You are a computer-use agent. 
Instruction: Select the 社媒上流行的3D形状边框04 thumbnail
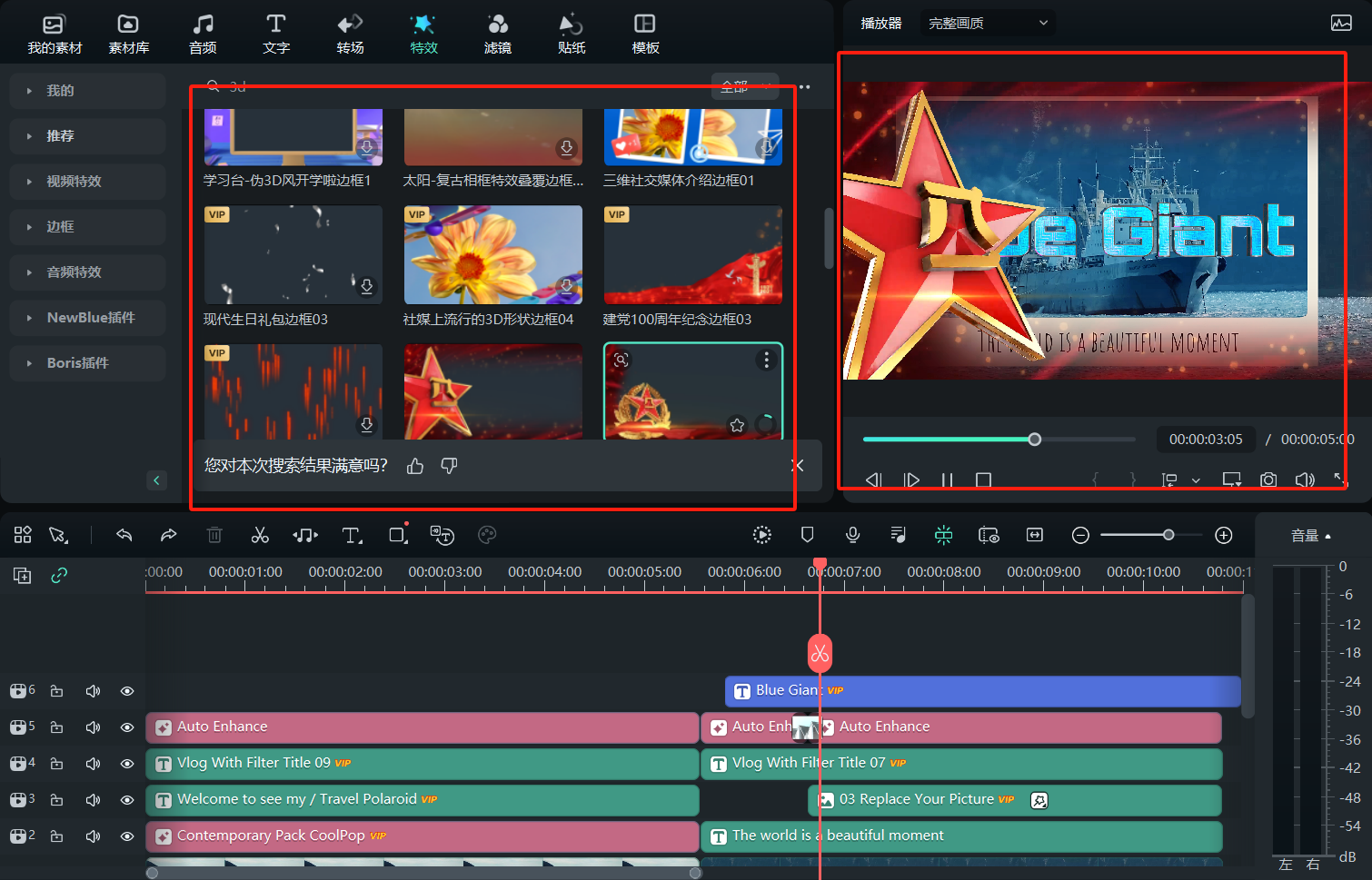pyautogui.click(x=492, y=255)
